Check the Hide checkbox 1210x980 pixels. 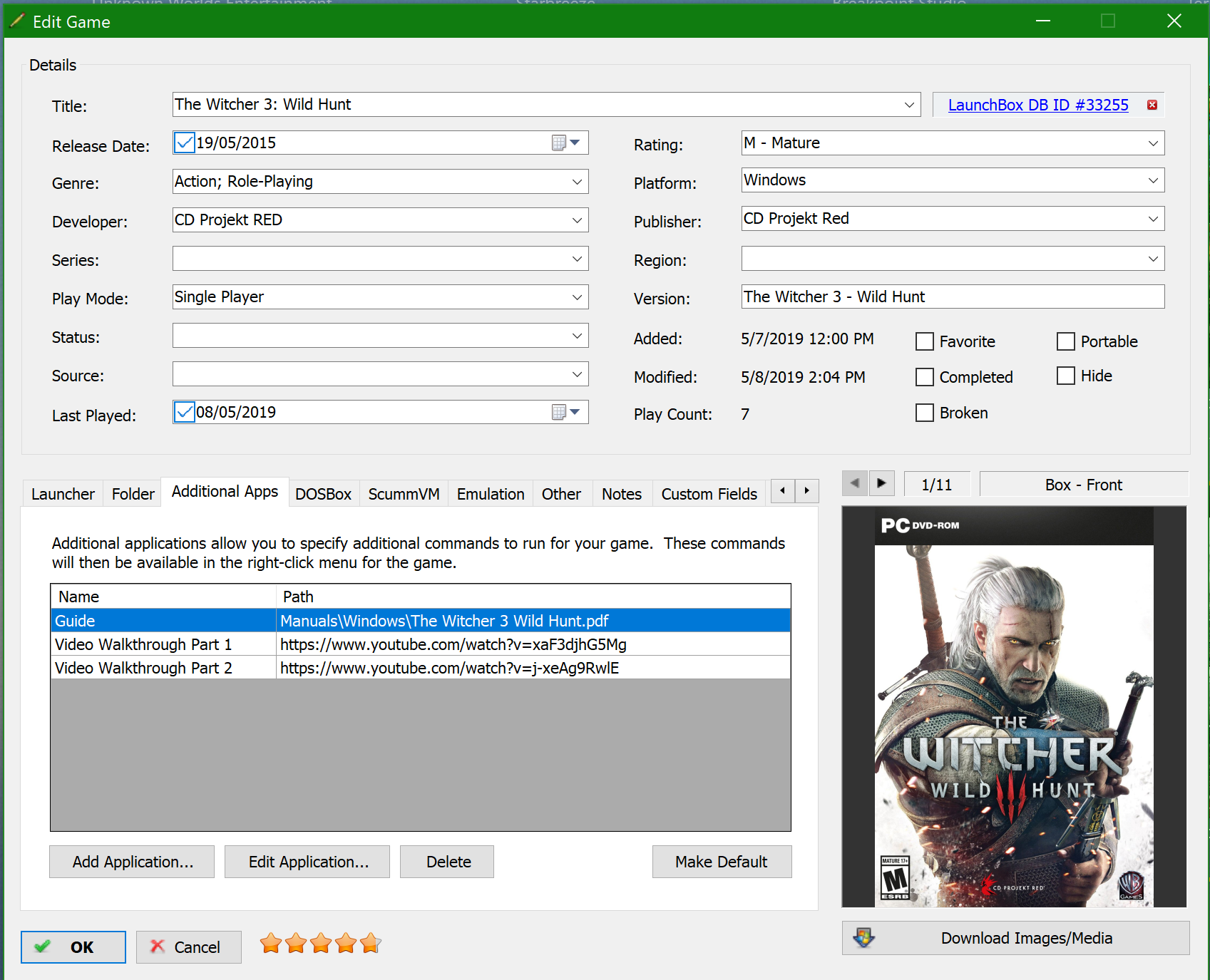(x=1066, y=376)
